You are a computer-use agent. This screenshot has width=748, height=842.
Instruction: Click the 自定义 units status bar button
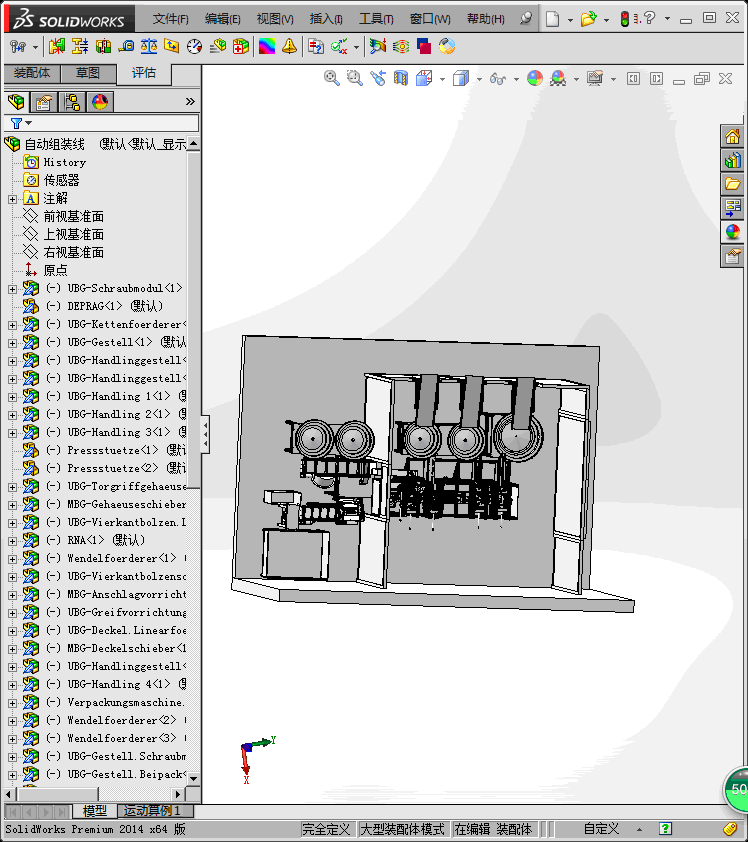coord(601,830)
